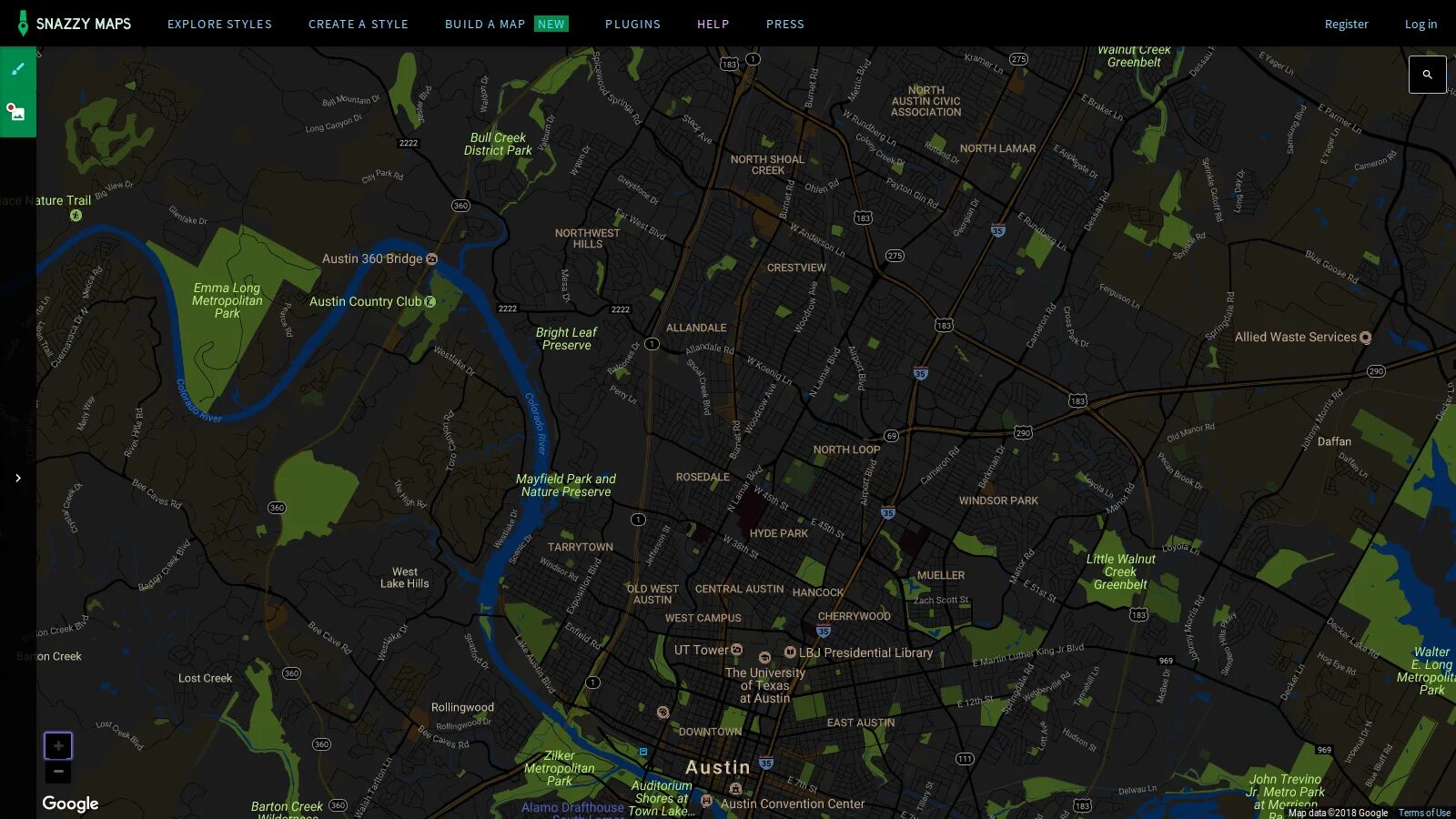
Task: Click LBJ Presidential Library museum icon
Action: coord(790,652)
